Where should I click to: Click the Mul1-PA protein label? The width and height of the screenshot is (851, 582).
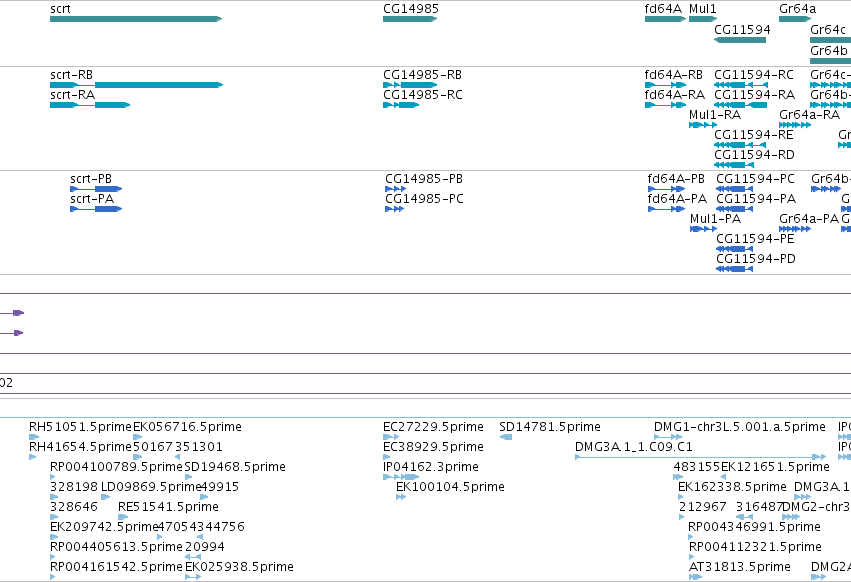point(715,219)
